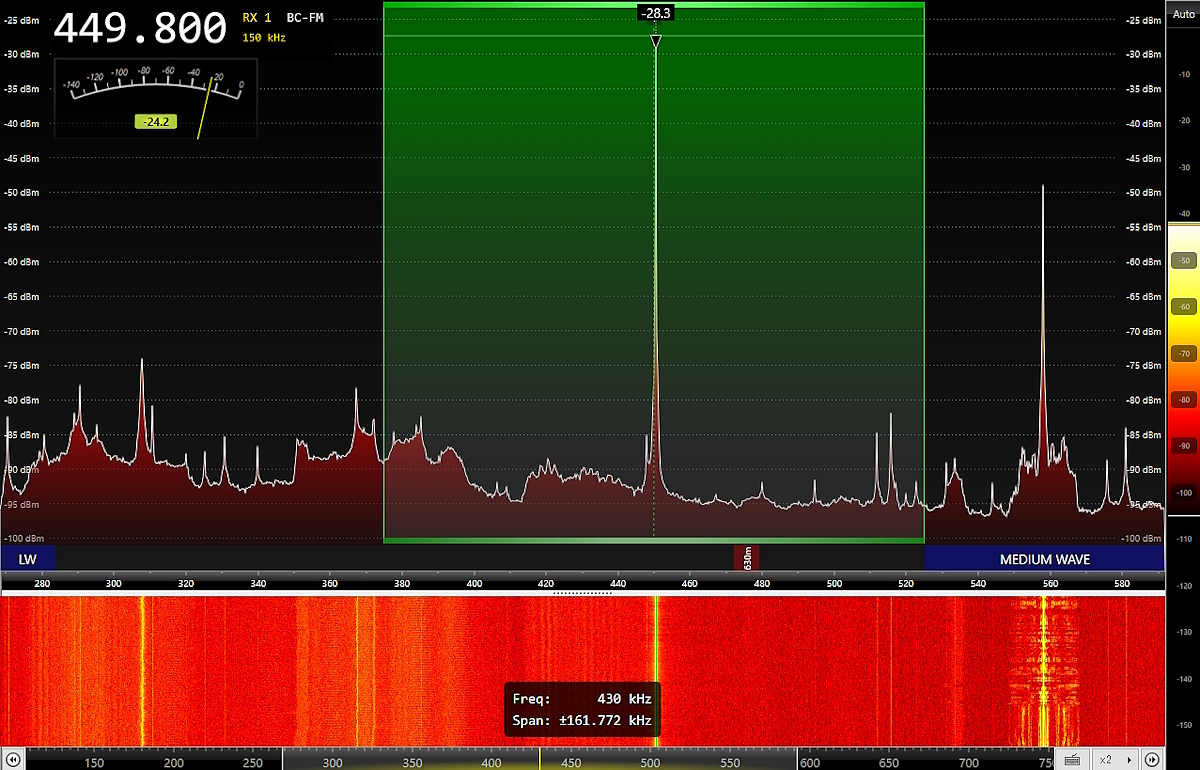Click the tuning marker triangle above the peak
The height and width of the screenshot is (770, 1200).
tap(655, 42)
